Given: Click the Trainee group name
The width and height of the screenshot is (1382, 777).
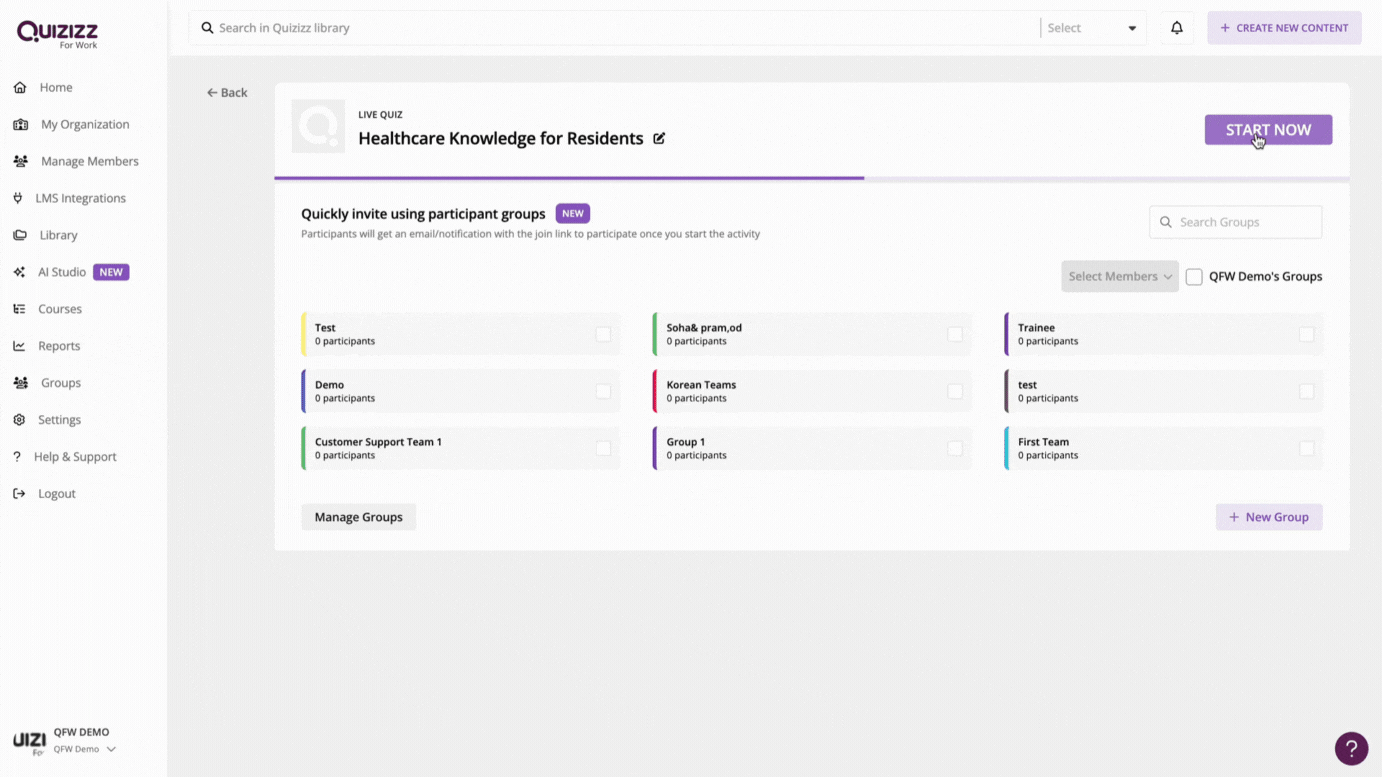Looking at the screenshot, I should pos(1036,328).
